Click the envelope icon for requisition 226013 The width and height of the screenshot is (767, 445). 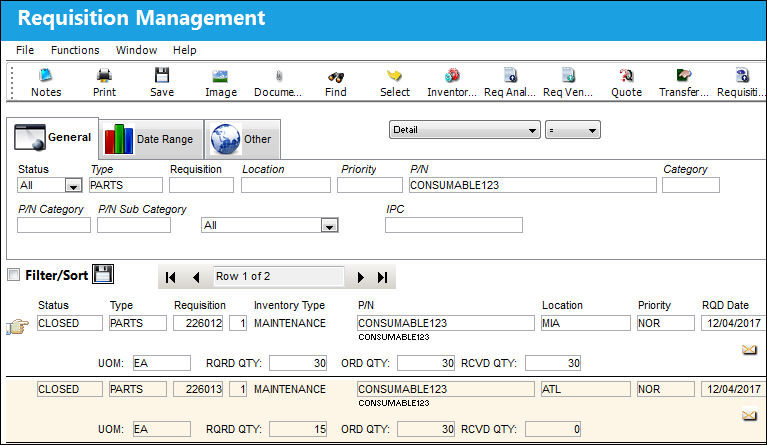[x=749, y=416]
